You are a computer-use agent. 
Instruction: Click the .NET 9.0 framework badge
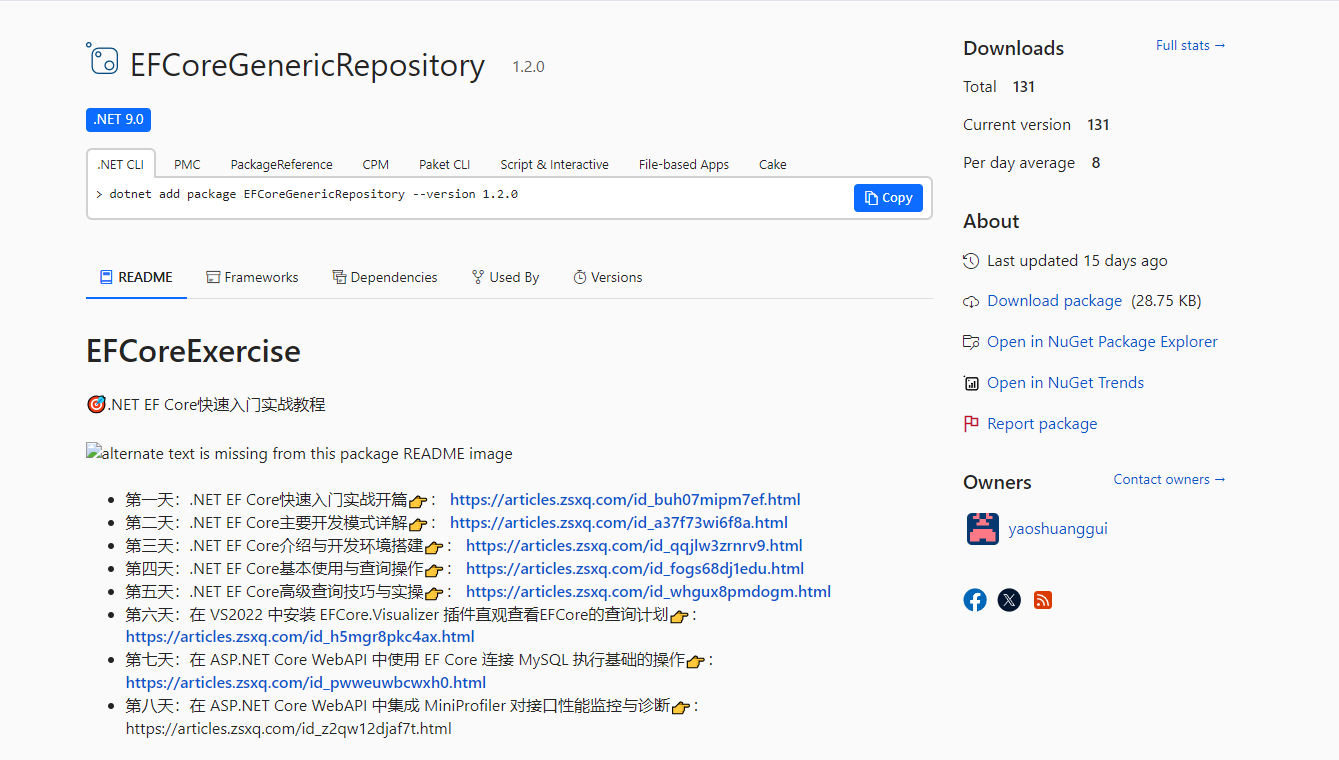point(118,120)
